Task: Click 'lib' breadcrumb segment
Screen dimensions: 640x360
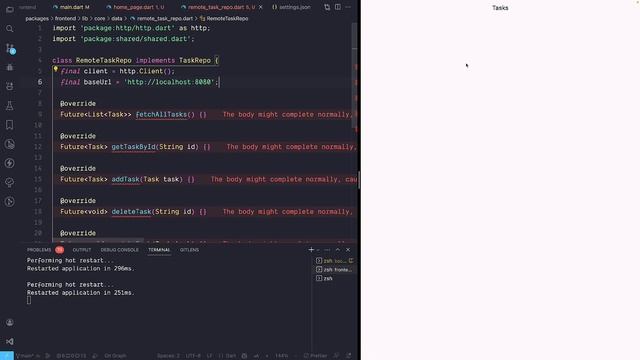Action: [85, 18]
